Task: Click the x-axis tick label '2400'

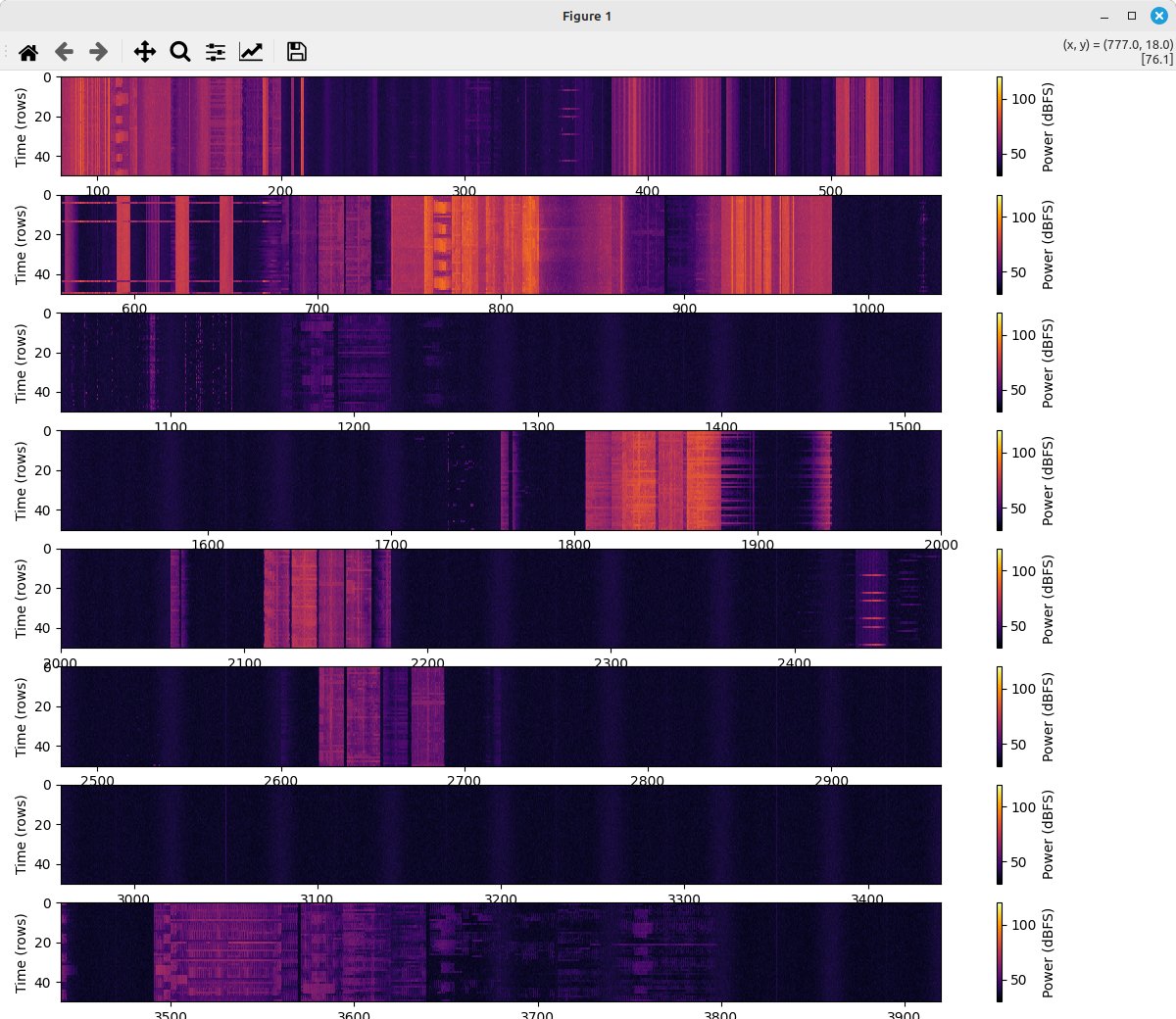Action: pyautogui.click(x=795, y=663)
